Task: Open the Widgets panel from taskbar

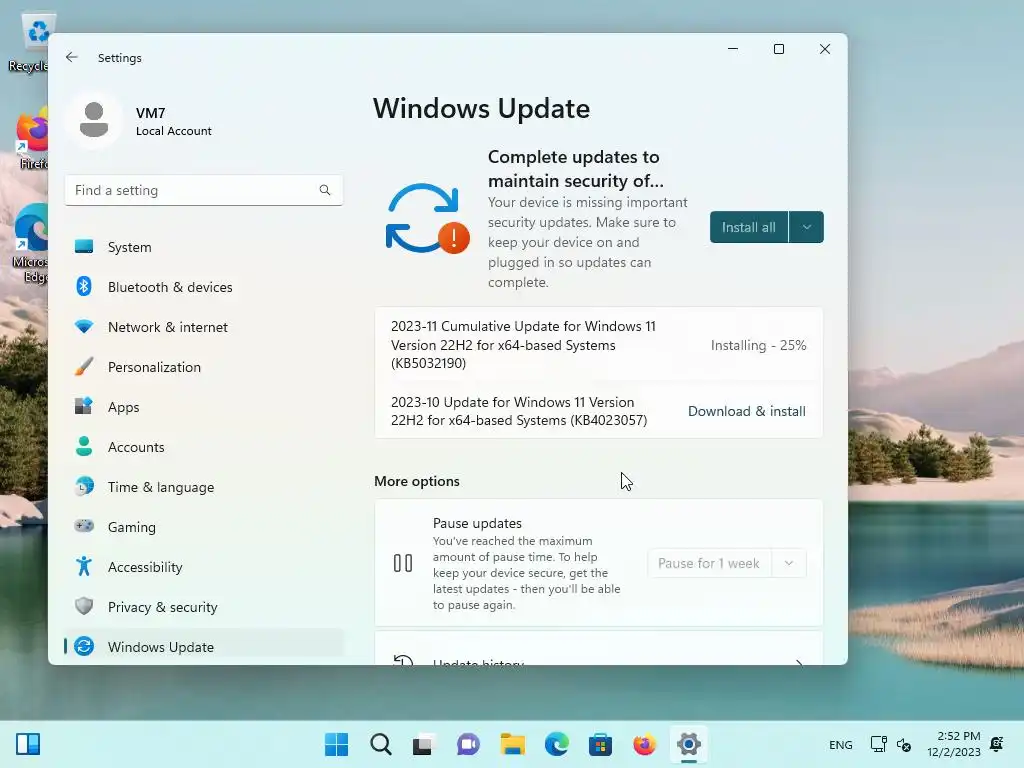Action: click(28, 744)
